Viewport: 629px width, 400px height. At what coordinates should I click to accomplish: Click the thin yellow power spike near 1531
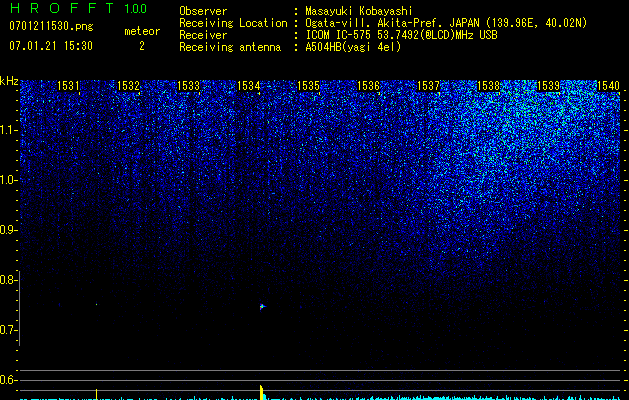(x=96, y=394)
